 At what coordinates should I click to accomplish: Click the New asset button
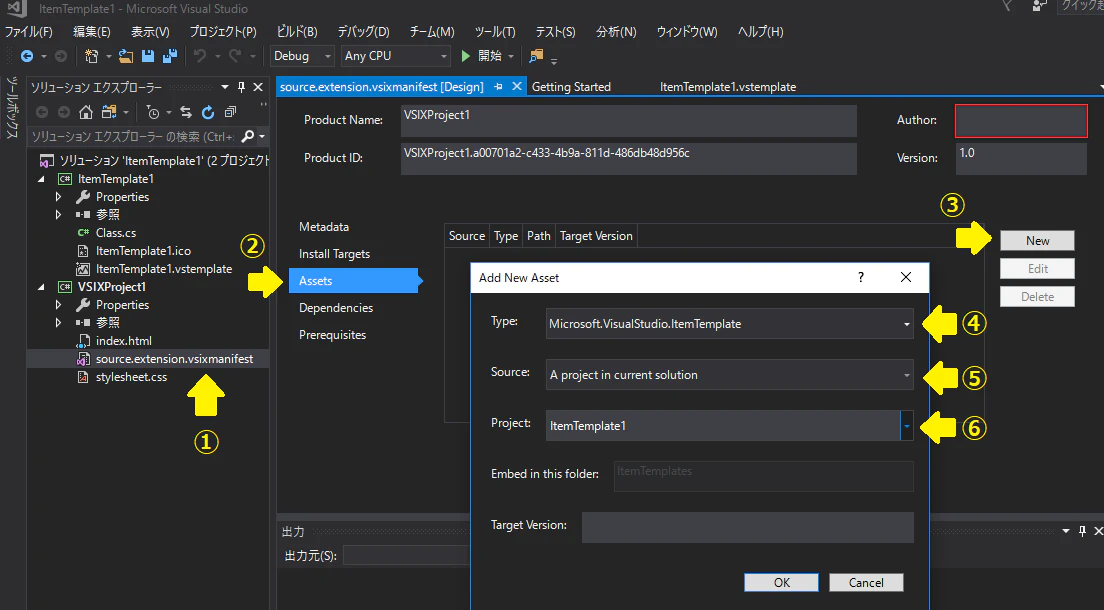(x=1037, y=240)
